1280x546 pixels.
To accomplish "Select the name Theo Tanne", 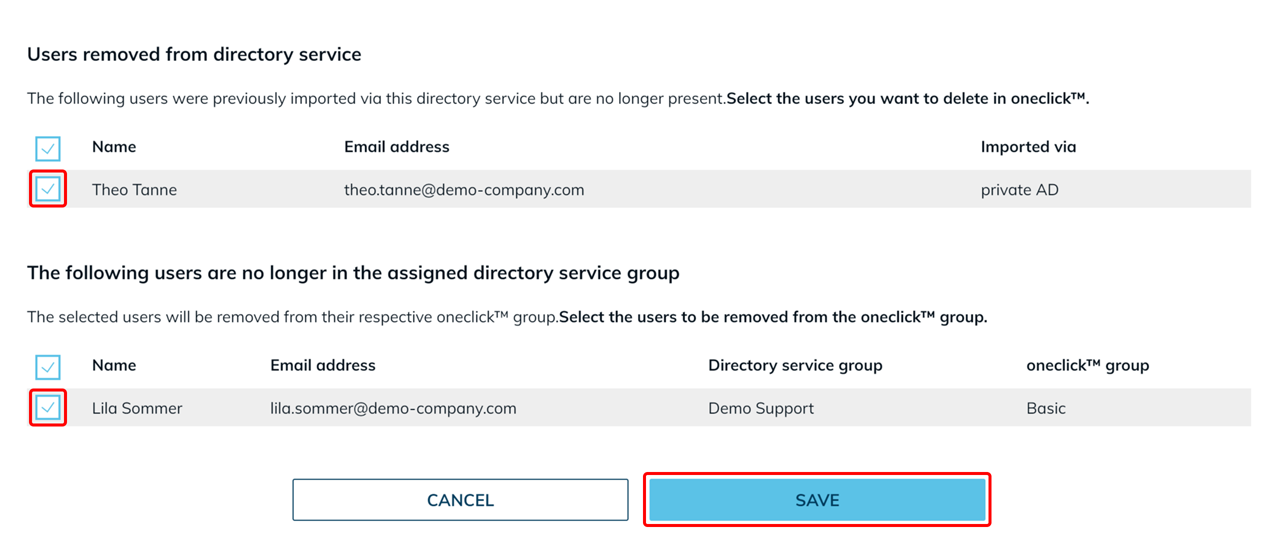I will point(134,190).
